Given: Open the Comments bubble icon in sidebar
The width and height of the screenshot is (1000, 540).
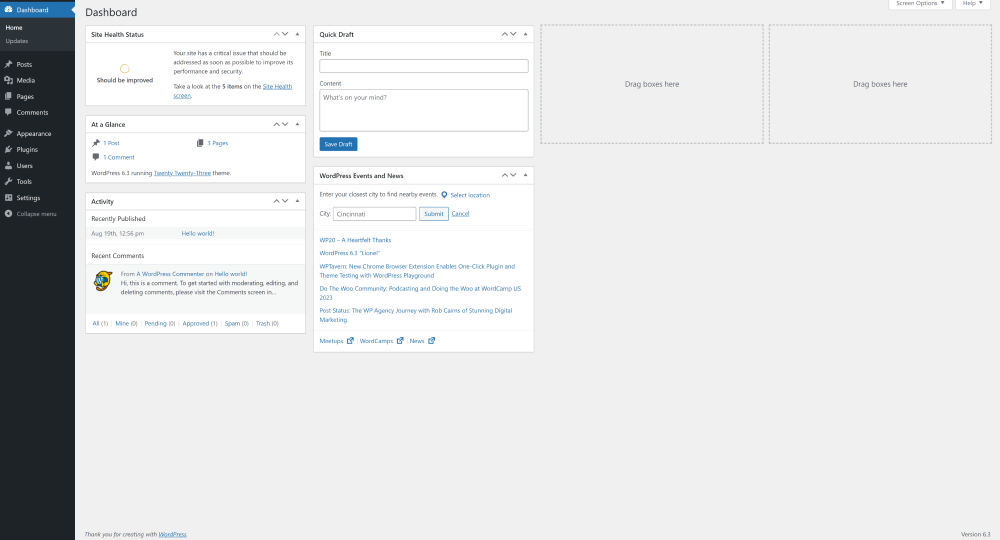Looking at the screenshot, I should click(x=8, y=112).
